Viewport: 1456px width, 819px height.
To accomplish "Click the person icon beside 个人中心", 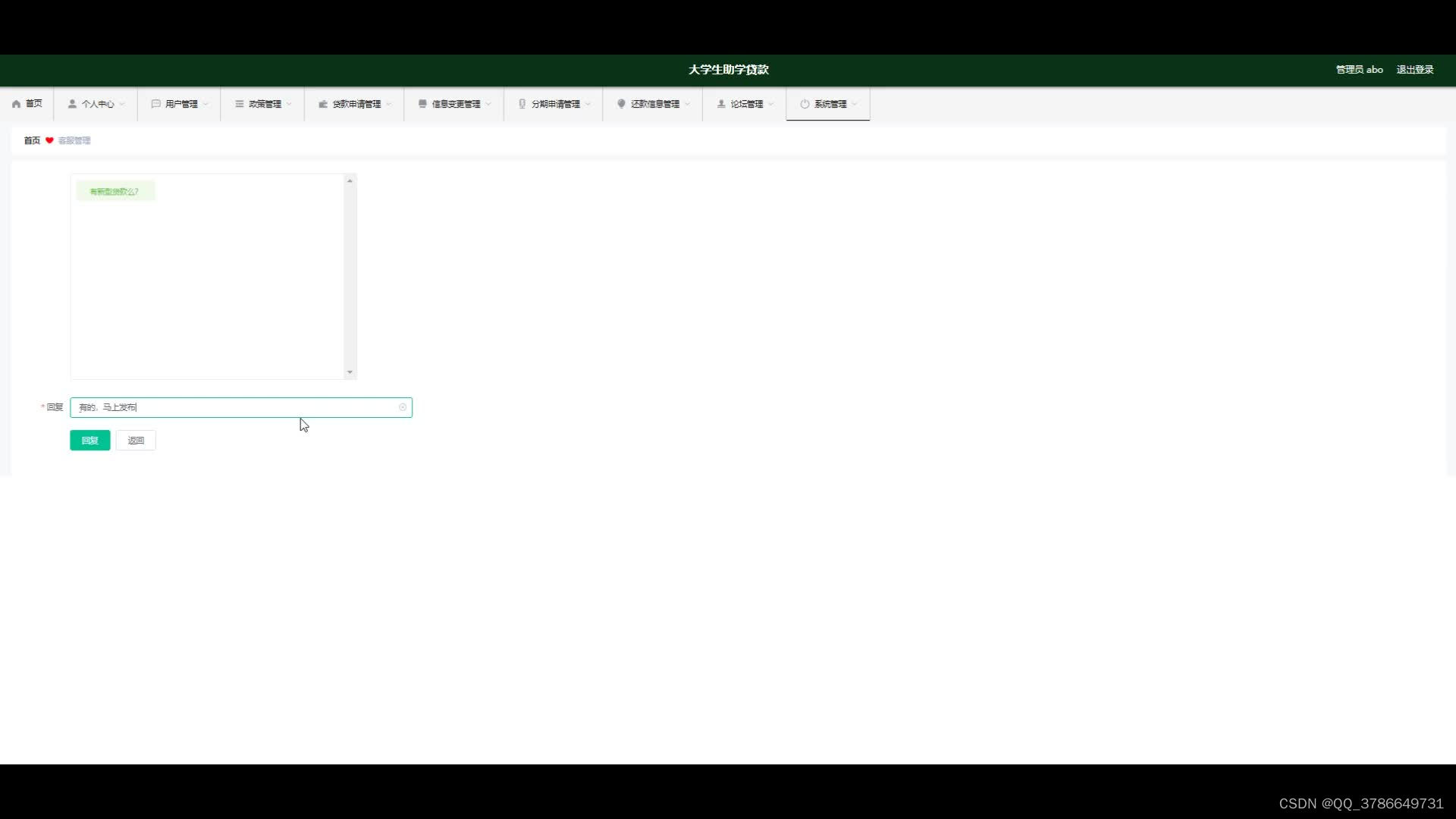I will (72, 104).
